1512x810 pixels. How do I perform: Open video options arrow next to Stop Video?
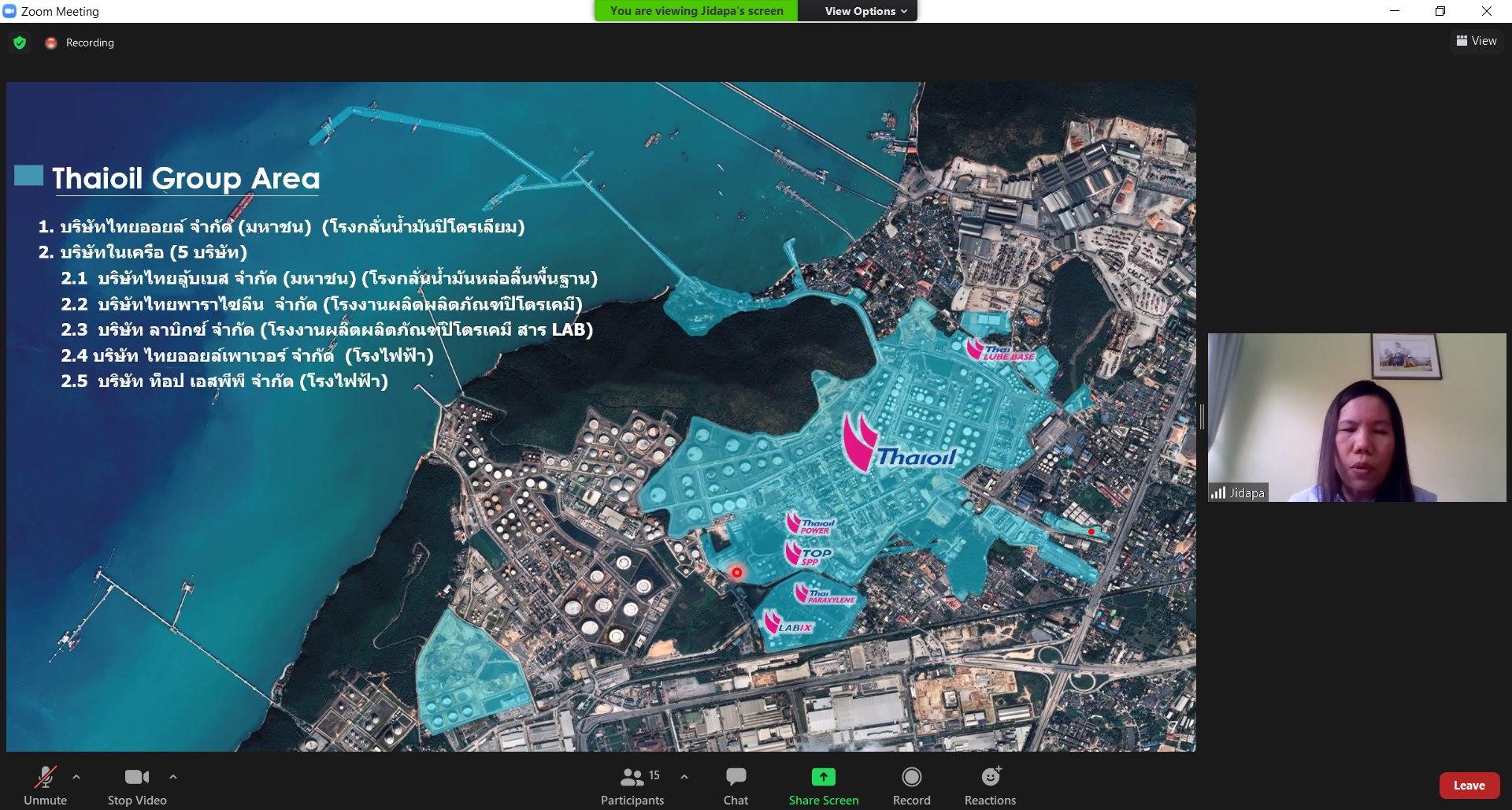point(173,777)
